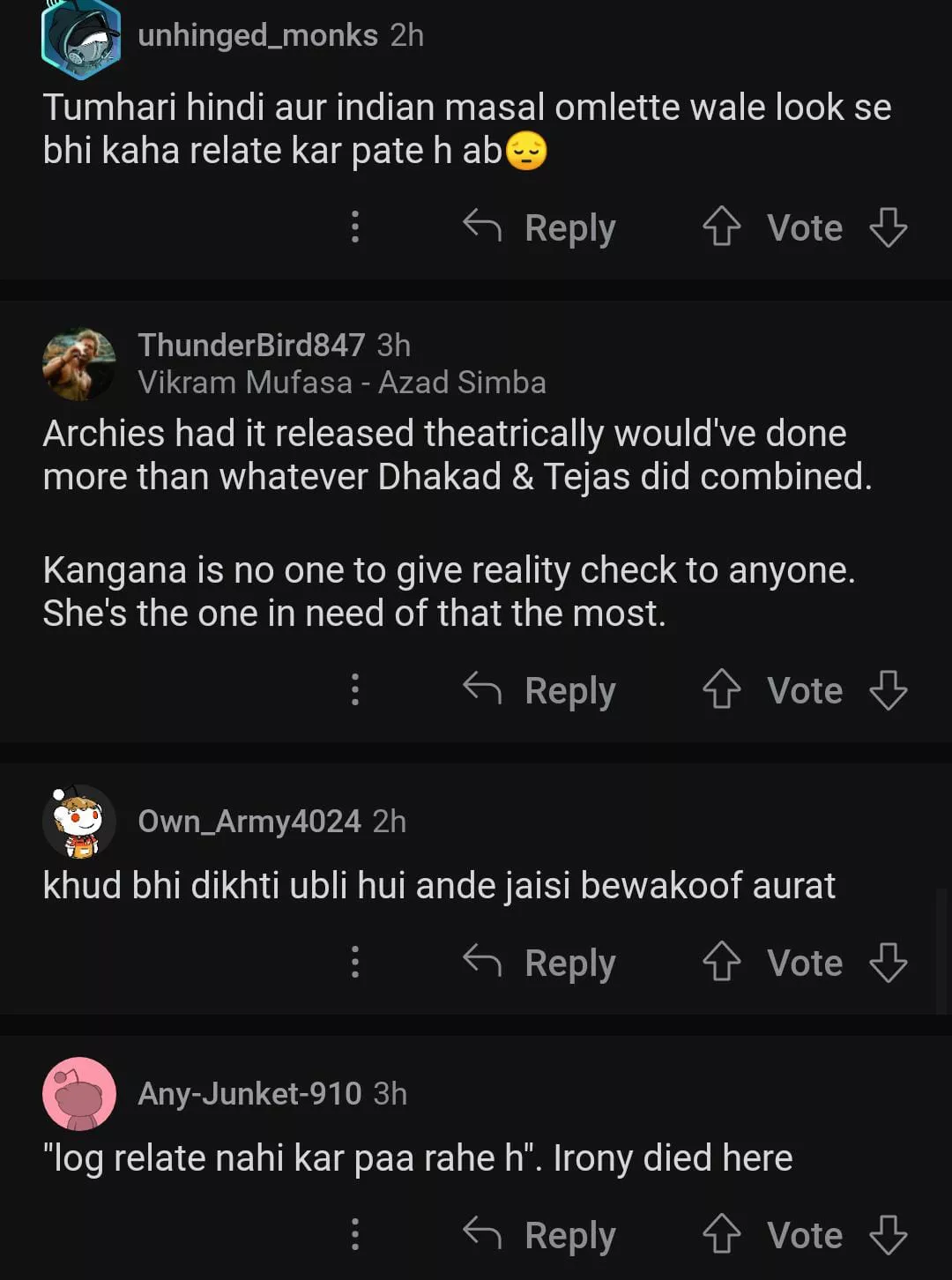Tap unhinged_monks' avatar picture

click(80, 39)
